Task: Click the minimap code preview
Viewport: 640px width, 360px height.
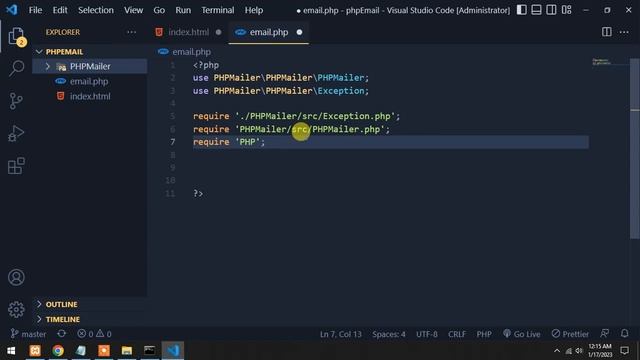Action: pos(601,62)
